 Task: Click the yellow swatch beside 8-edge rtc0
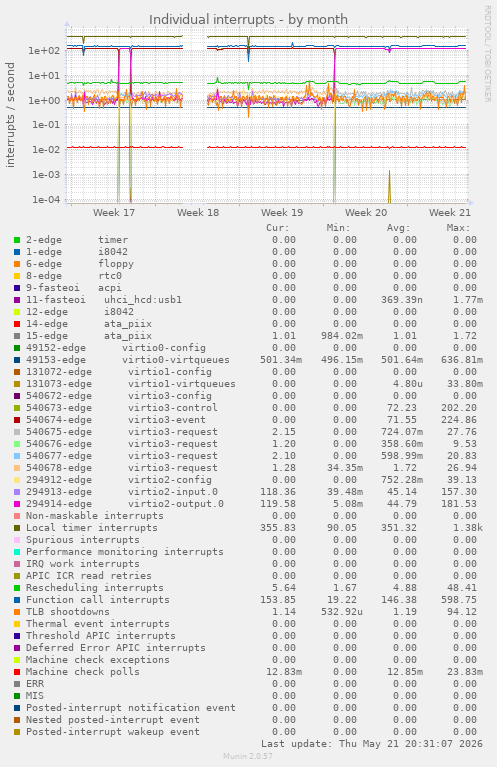pyautogui.click(x=17, y=276)
